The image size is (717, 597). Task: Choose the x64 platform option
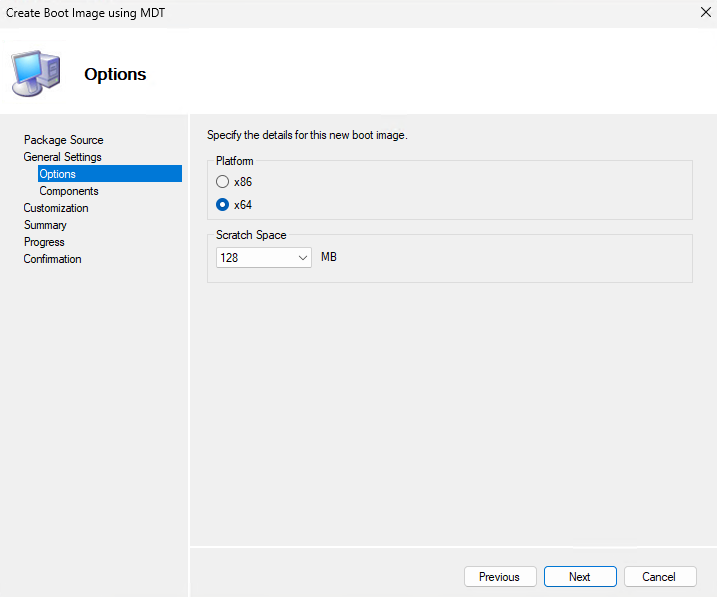click(x=223, y=205)
